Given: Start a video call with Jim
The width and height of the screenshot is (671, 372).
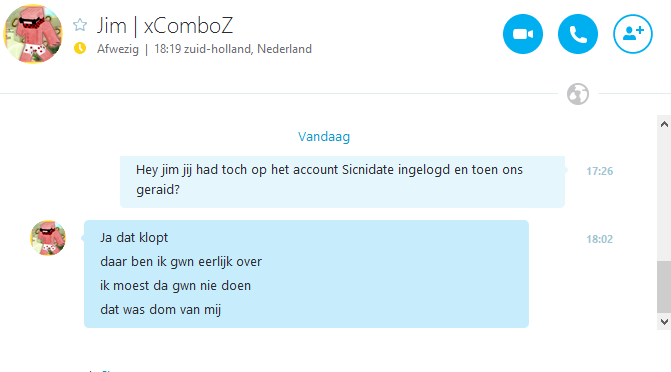Looking at the screenshot, I should (523, 34).
